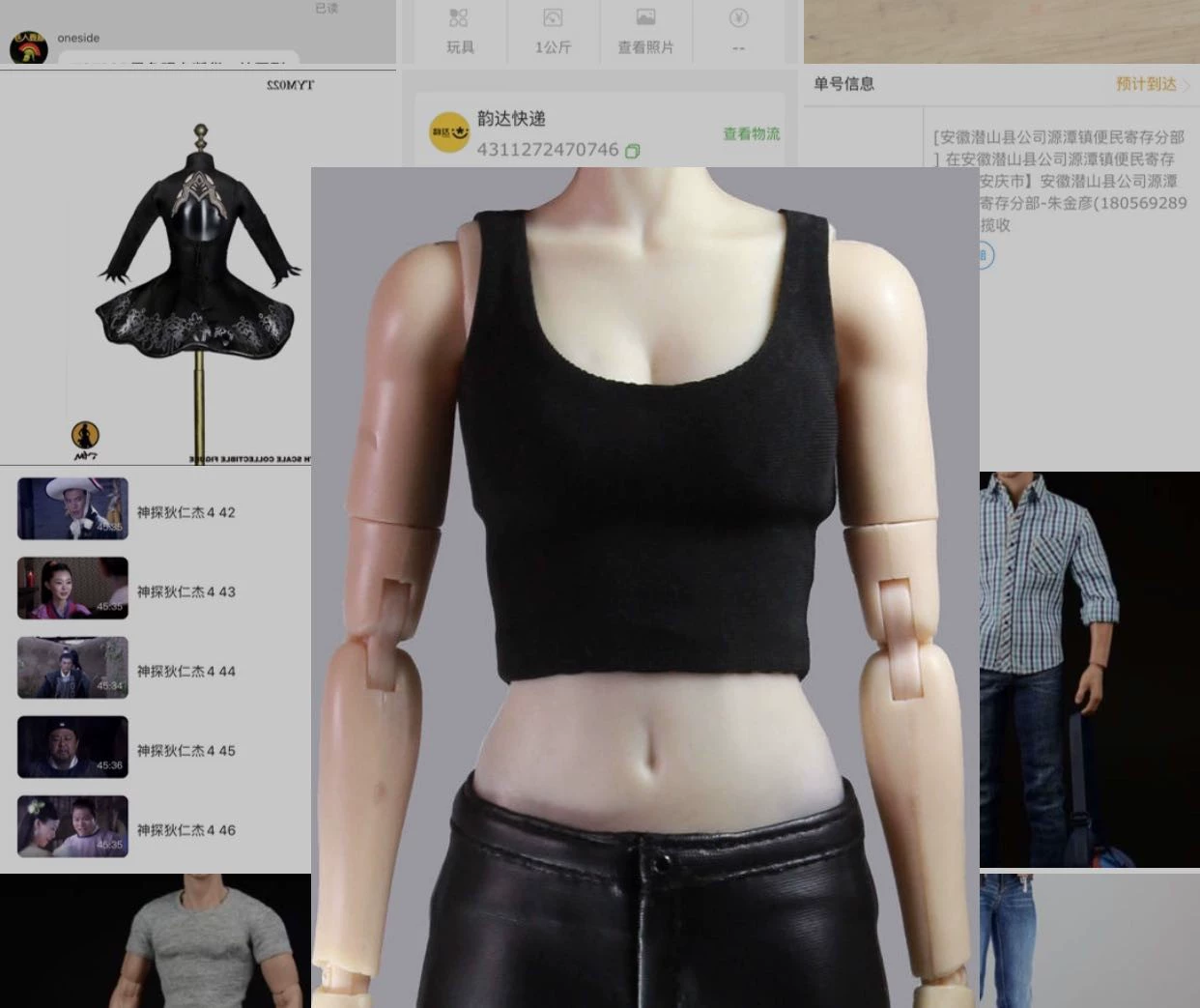The width and height of the screenshot is (1200, 1008).
Task: Click the 查看照片 photo icon
Action: (x=645, y=18)
